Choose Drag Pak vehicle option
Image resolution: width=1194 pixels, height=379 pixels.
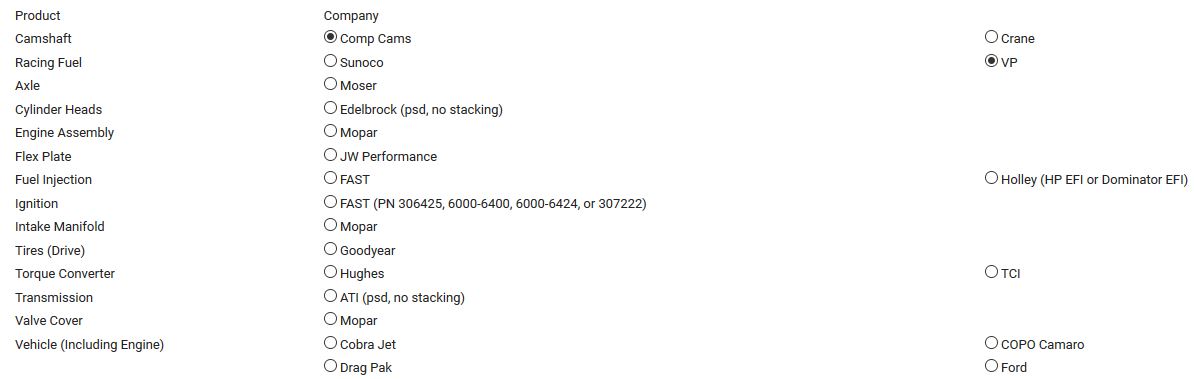tap(330, 366)
